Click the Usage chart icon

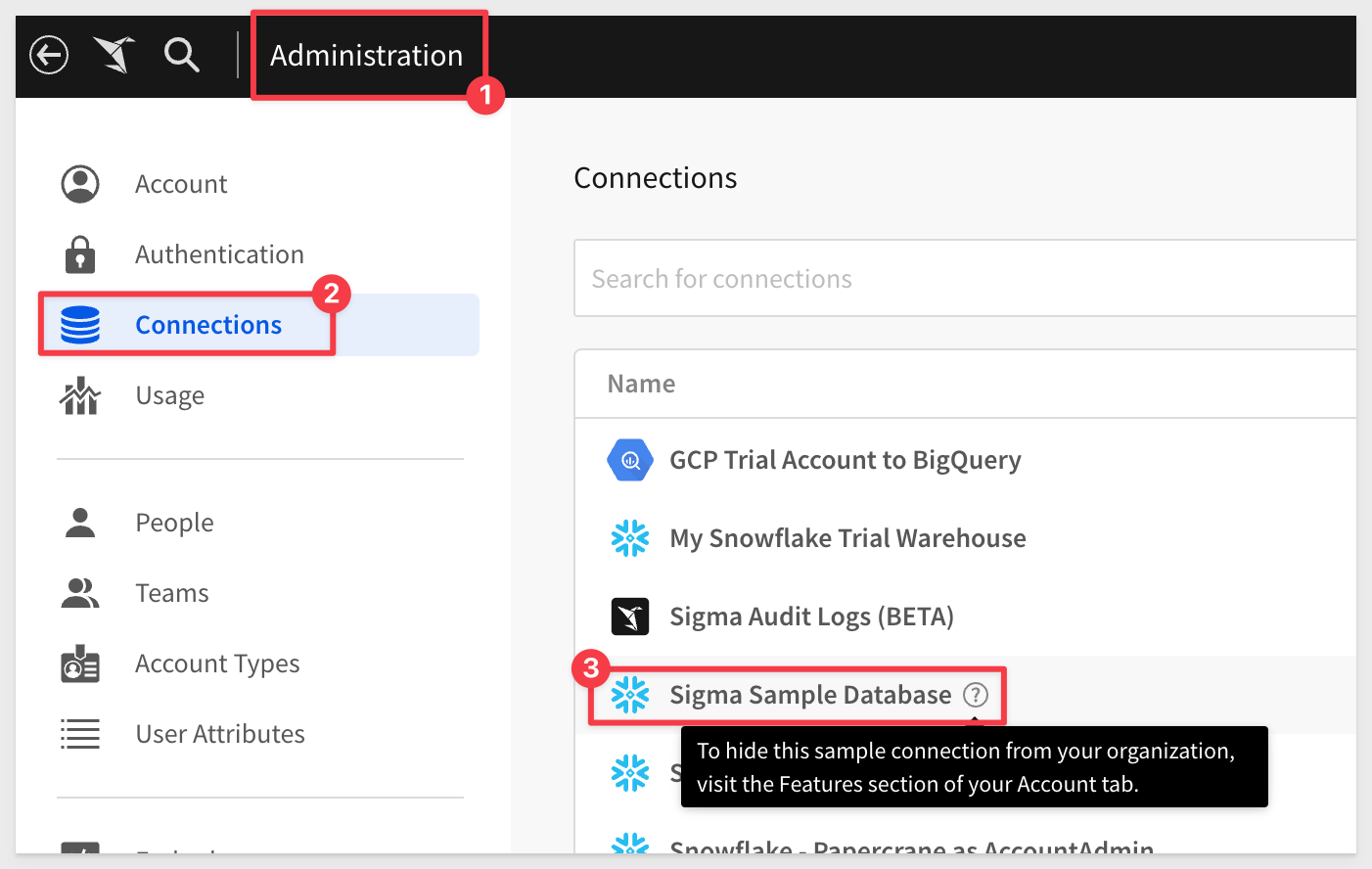click(x=80, y=395)
